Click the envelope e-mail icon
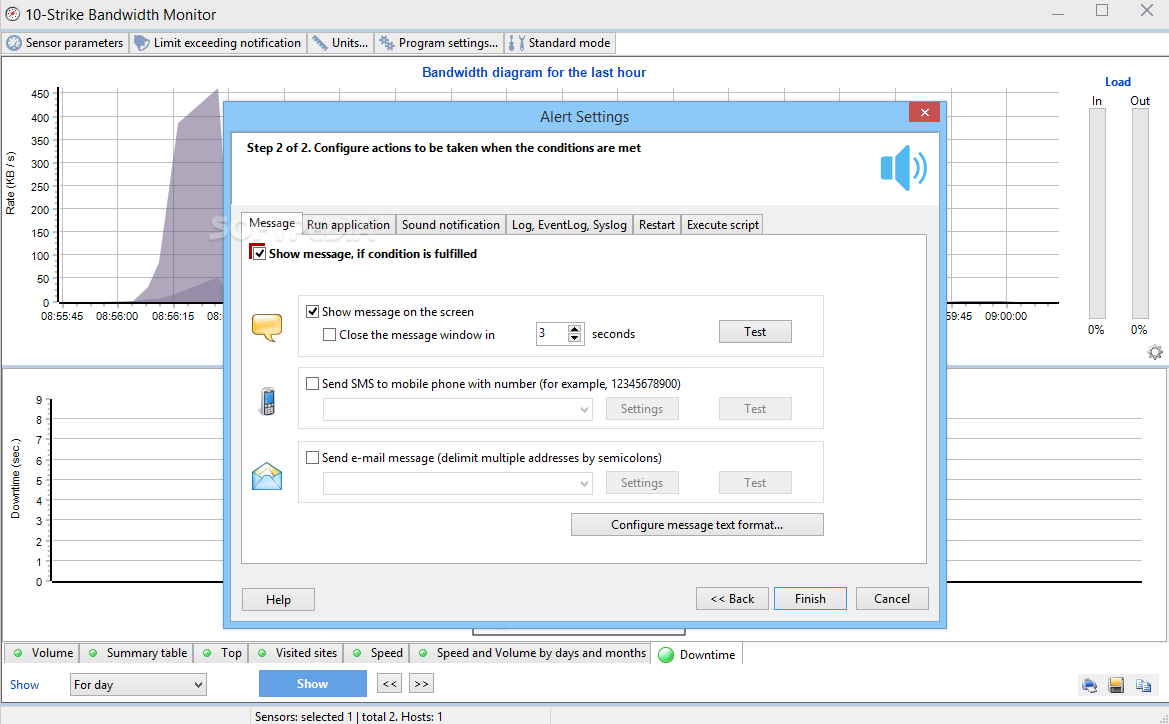 (x=267, y=476)
